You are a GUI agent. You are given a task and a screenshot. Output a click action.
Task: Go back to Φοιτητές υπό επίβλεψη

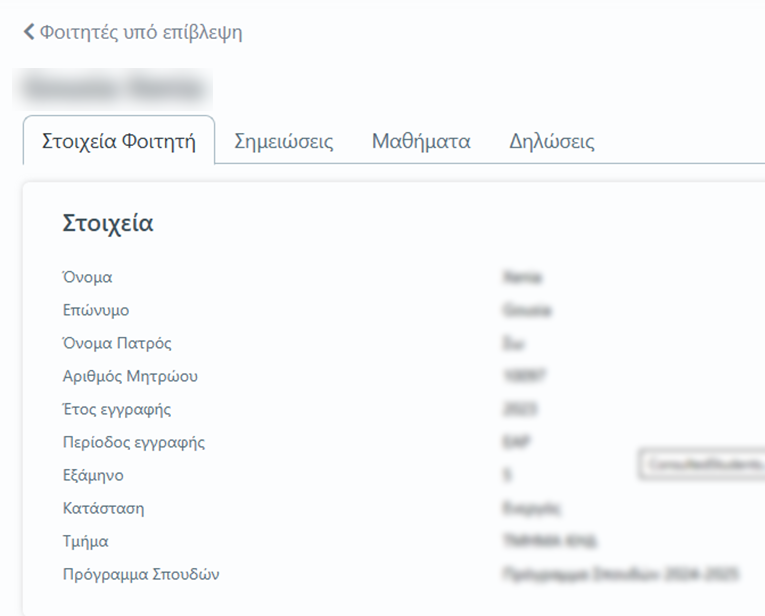[x=140, y=33]
